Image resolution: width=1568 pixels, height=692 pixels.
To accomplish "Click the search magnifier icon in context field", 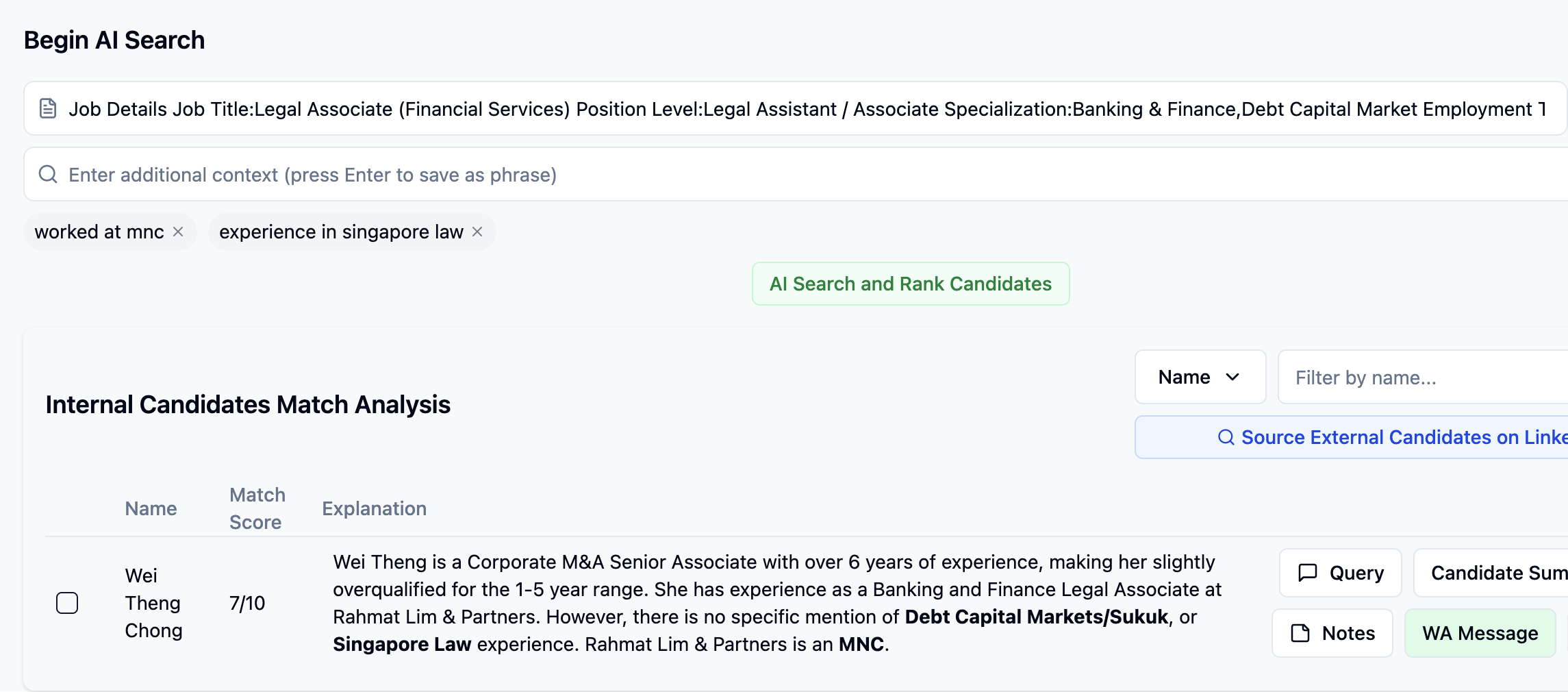I will click(x=48, y=174).
